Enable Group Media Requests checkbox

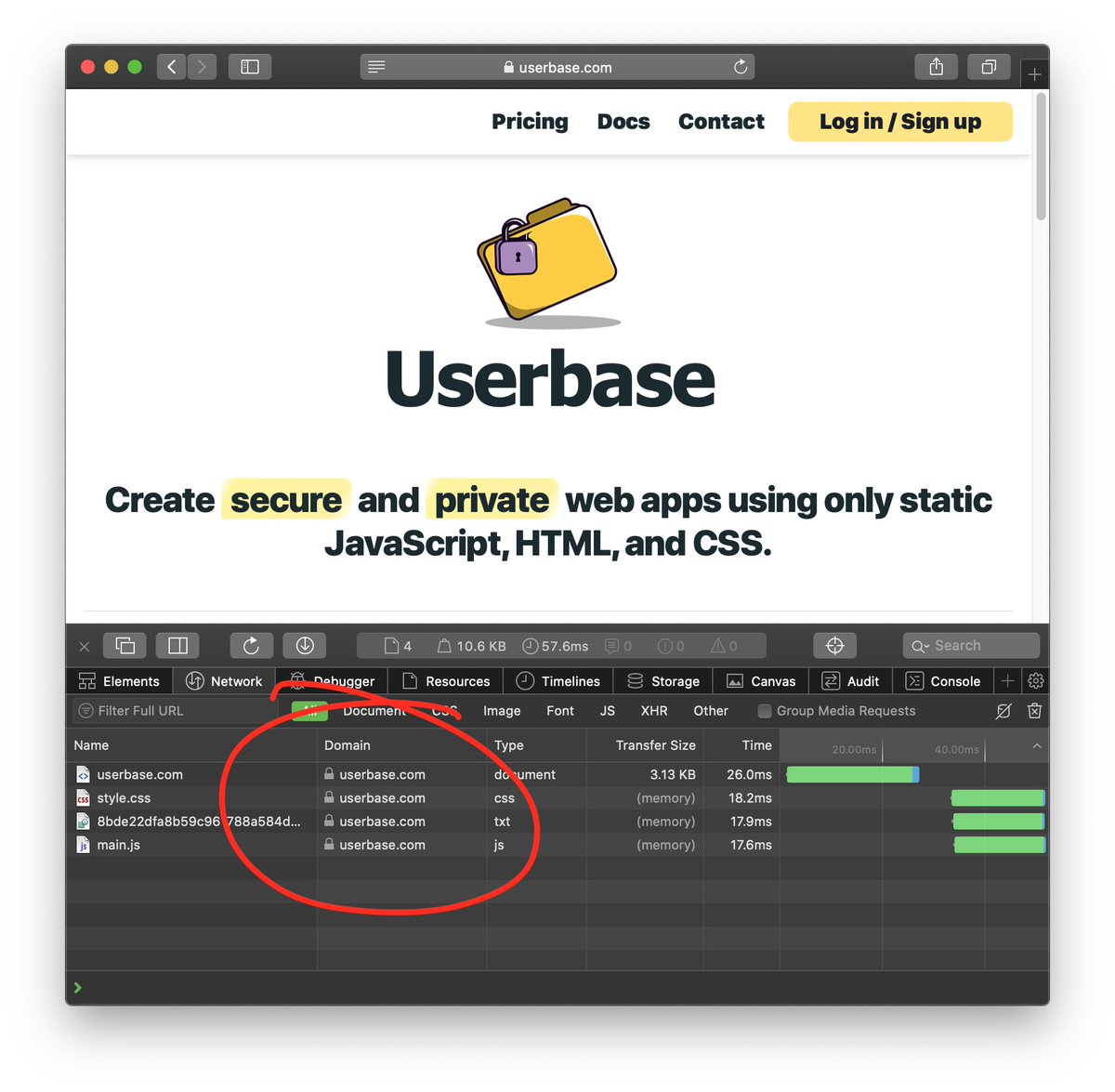pos(765,711)
